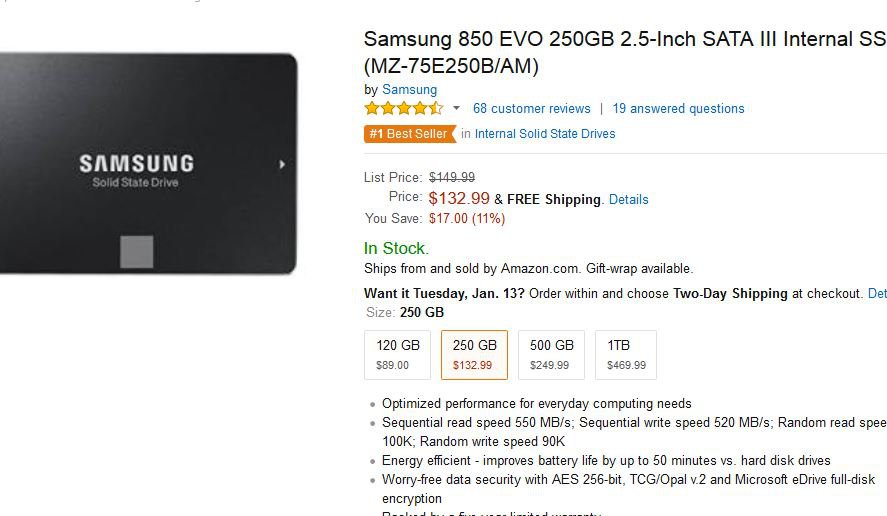
Task: Click the Two-Day Shipping details link
Action: 877,294
